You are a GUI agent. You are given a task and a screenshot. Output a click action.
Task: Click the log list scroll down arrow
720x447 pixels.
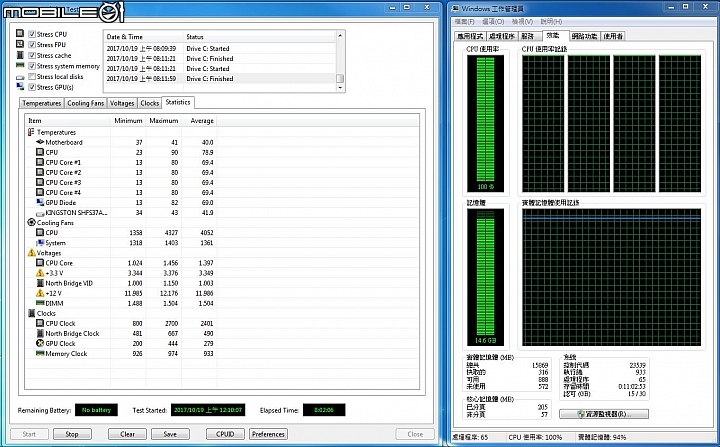[340, 87]
